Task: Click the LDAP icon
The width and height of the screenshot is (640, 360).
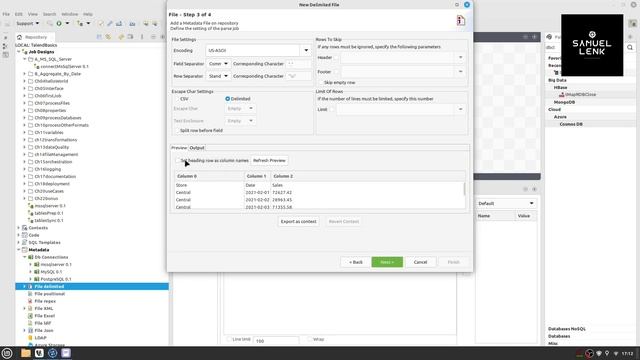Action: [30, 338]
